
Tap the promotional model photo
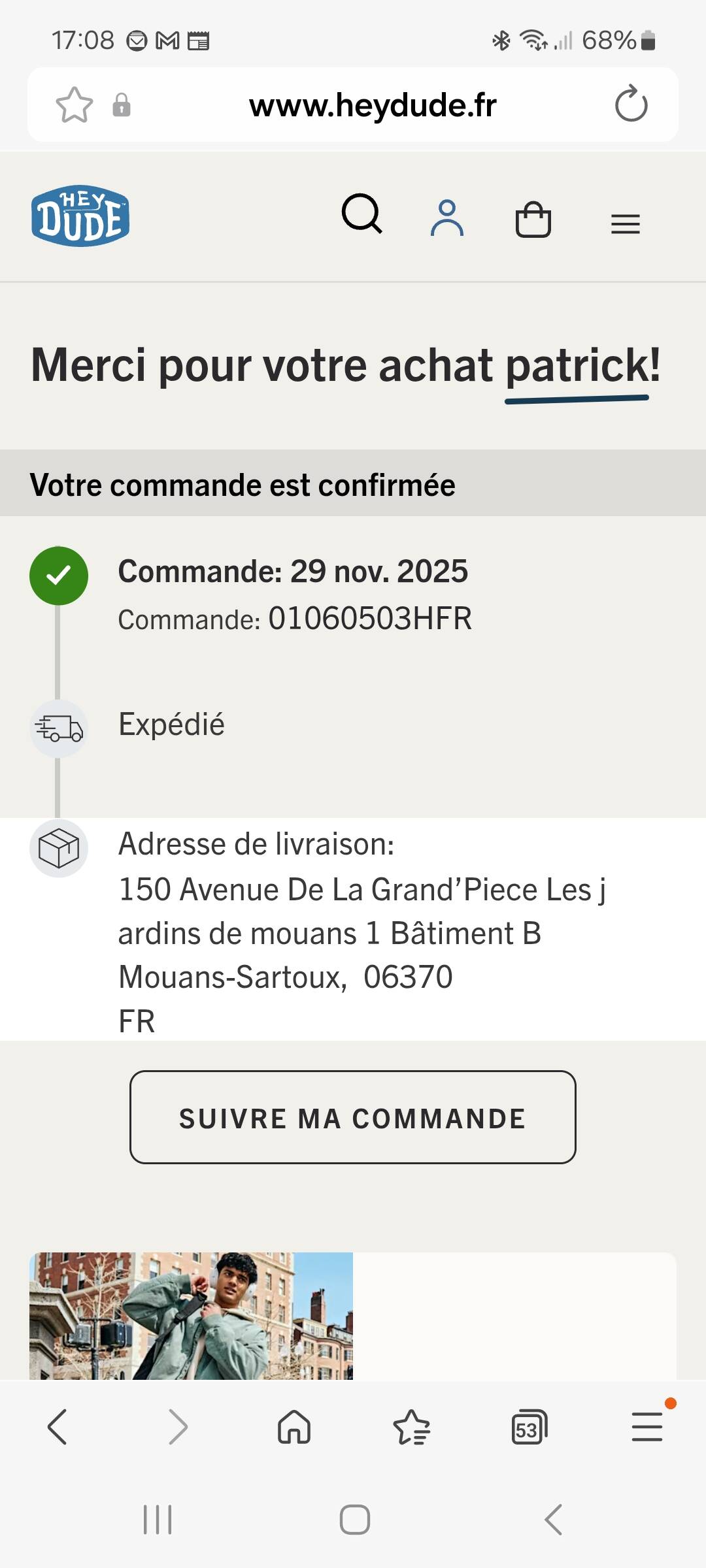[191, 1316]
